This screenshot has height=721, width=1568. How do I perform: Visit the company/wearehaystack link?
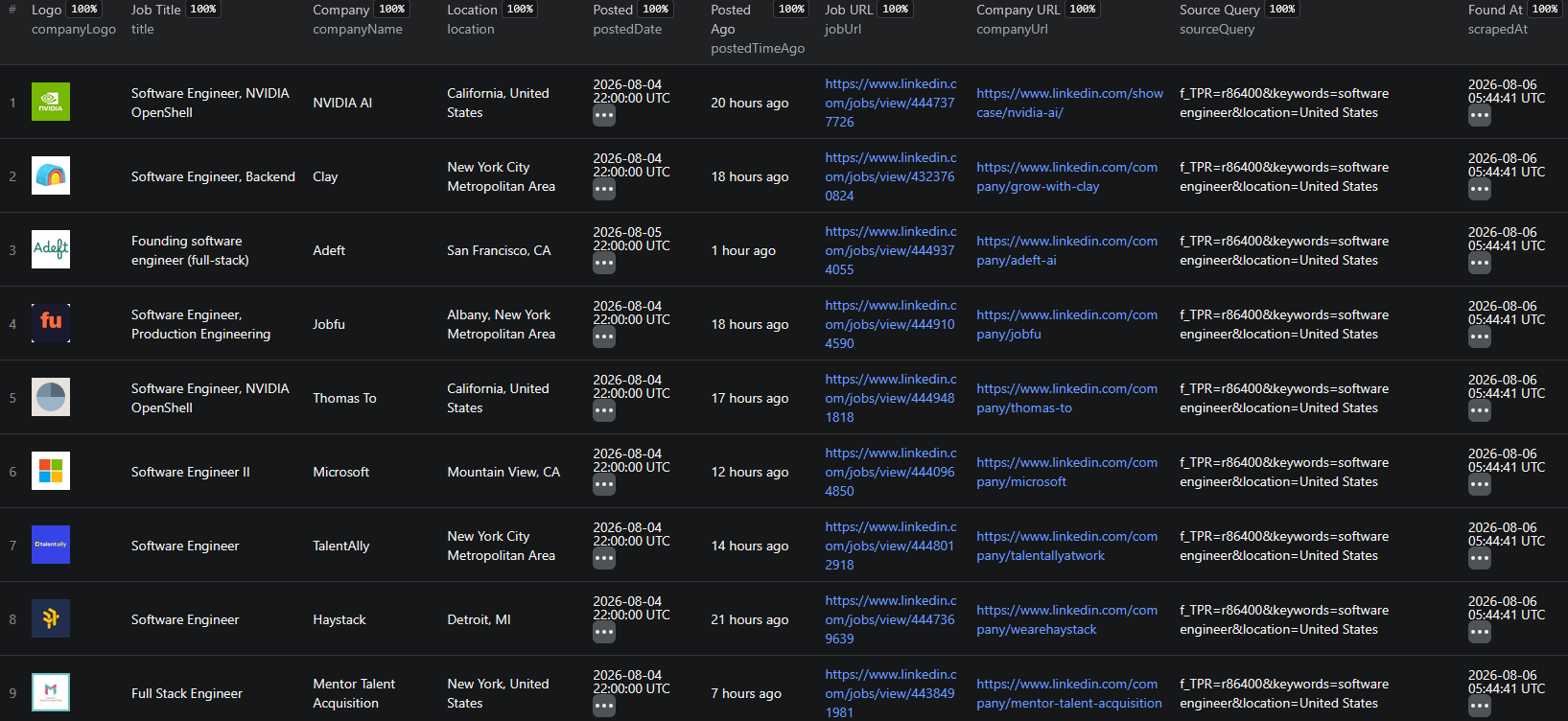[x=1066, y=619]
